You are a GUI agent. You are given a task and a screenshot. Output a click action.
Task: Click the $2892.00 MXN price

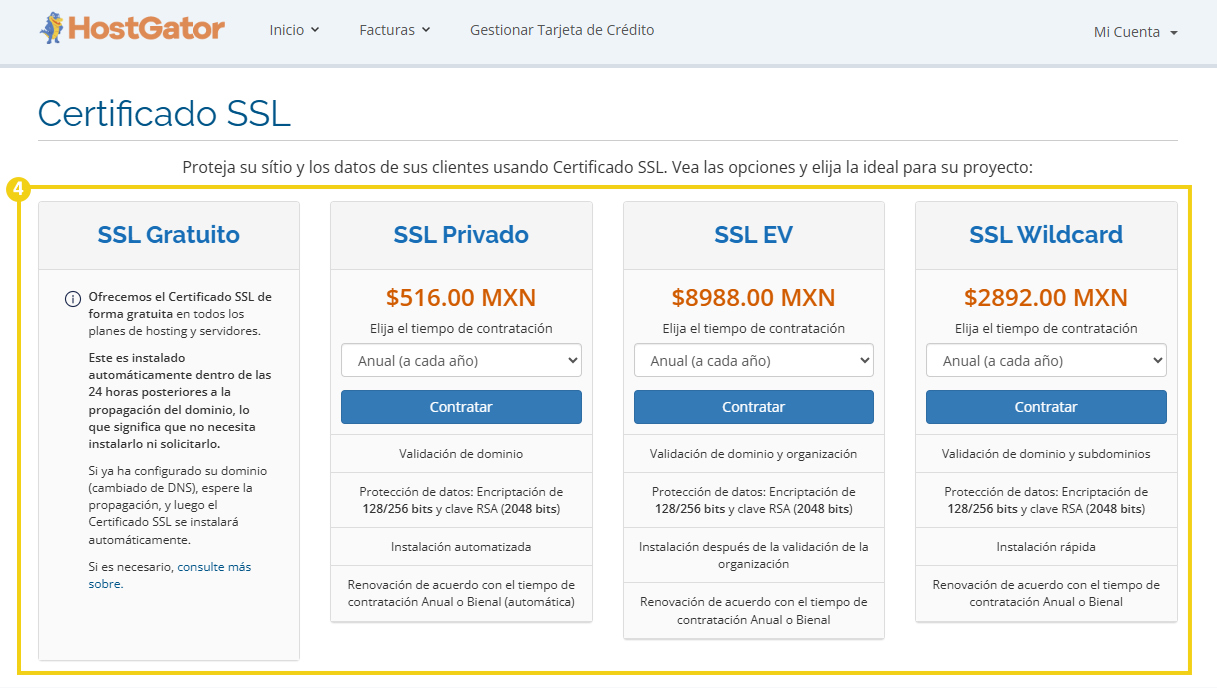click(1046, 297)
